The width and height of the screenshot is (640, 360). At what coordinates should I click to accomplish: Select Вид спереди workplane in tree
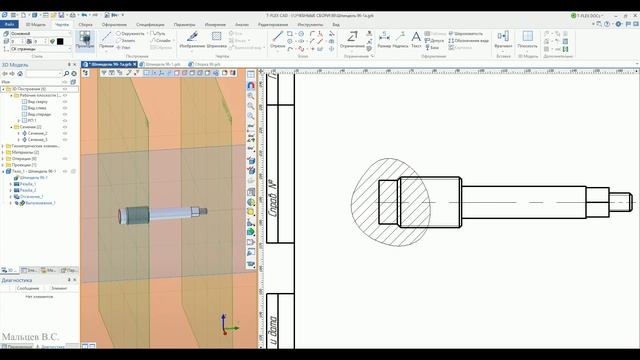[39, 114]
